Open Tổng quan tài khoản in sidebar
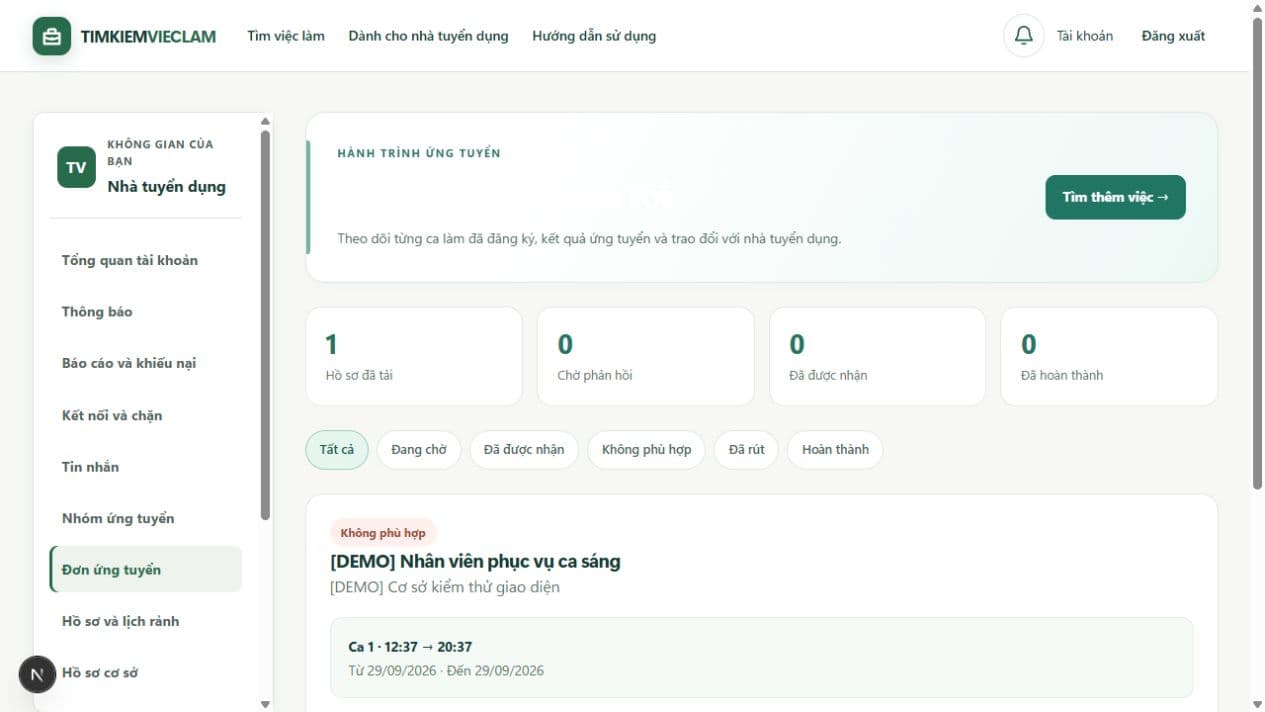Screen dimensions: 1265x712 (x=146, y=260)
